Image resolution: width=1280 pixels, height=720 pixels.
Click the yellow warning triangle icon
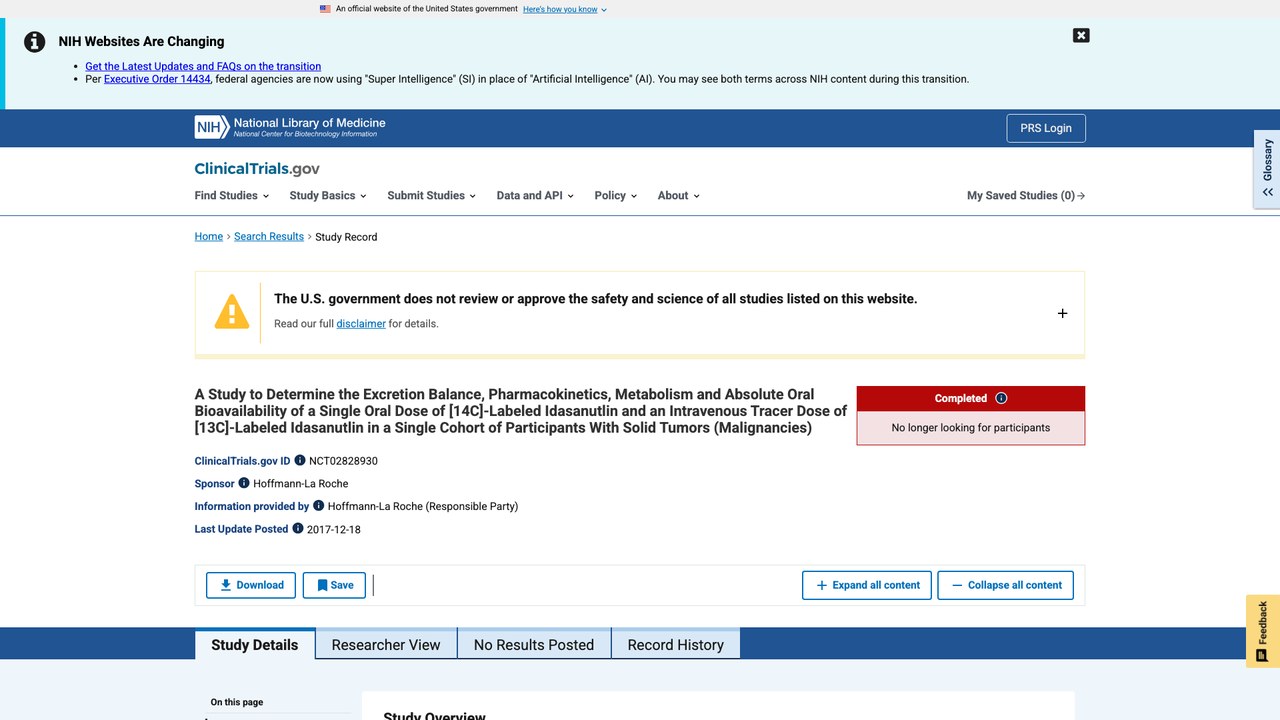coord(232,312)
